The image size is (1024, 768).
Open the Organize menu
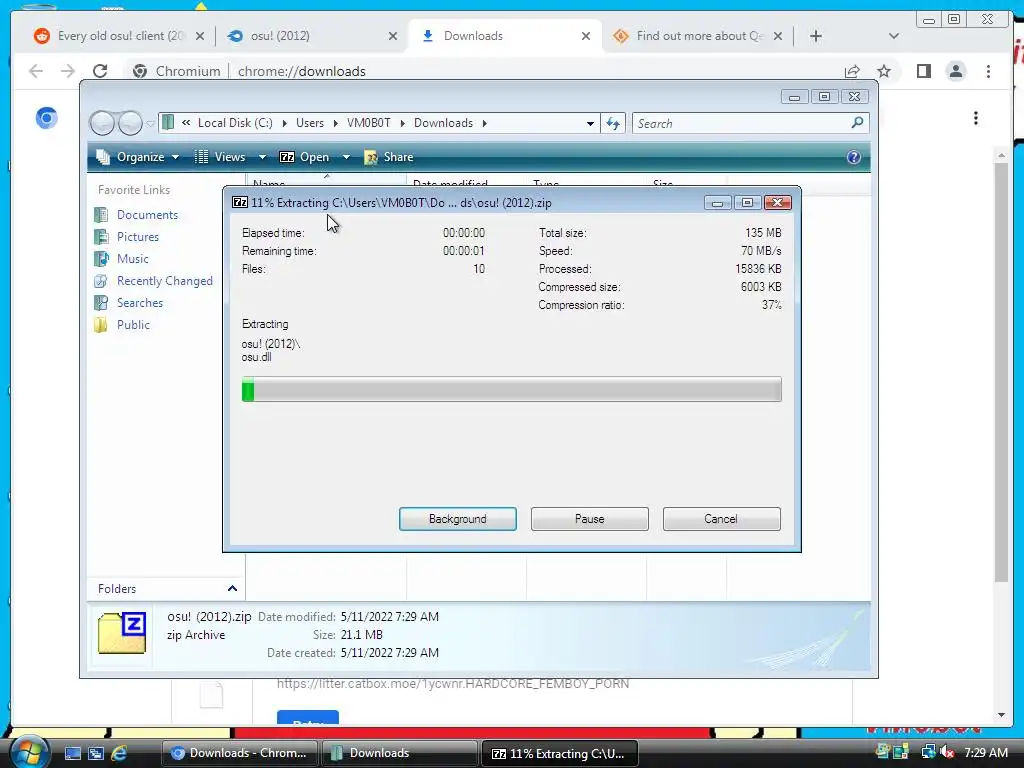[x=138, y=157]
